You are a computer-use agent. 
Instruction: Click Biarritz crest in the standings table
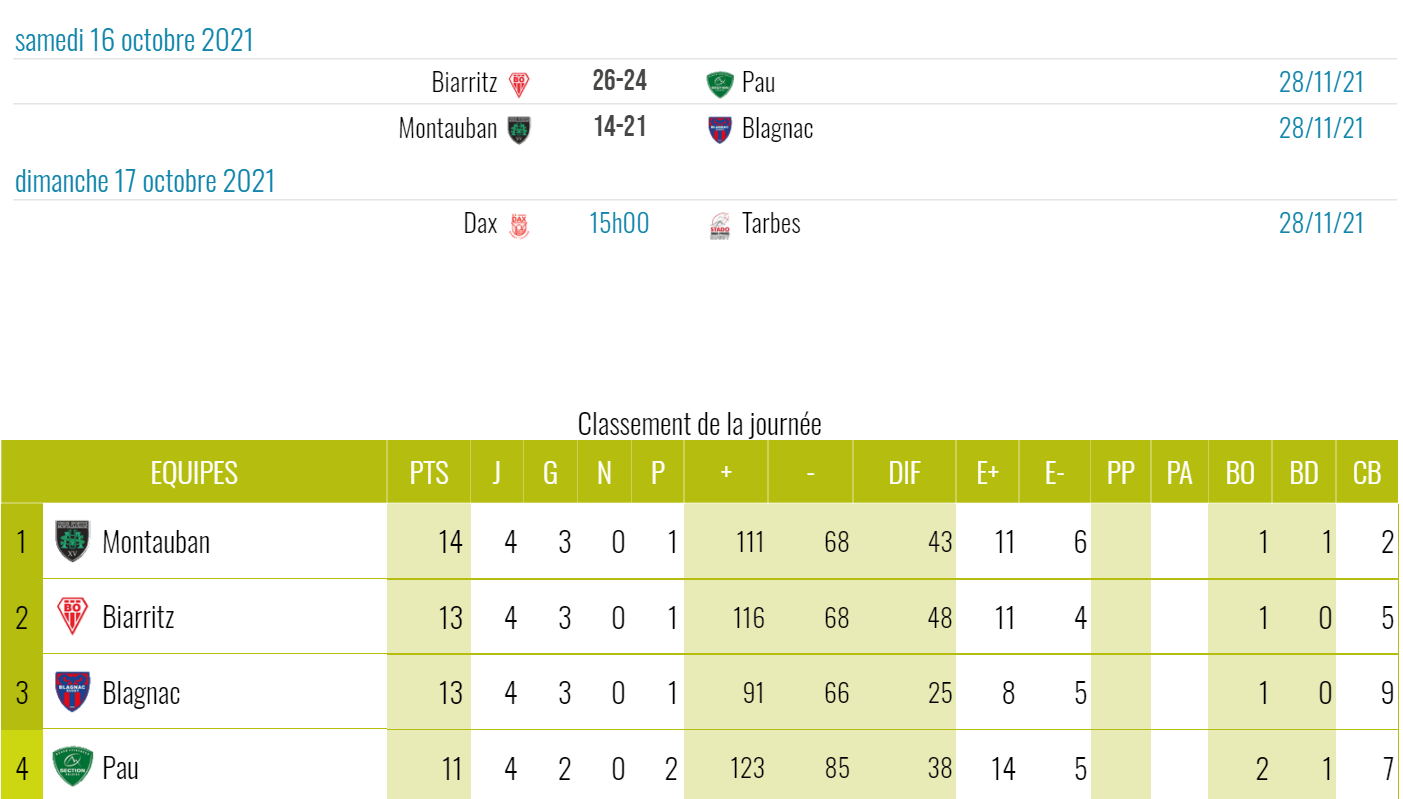click(72, 617)
